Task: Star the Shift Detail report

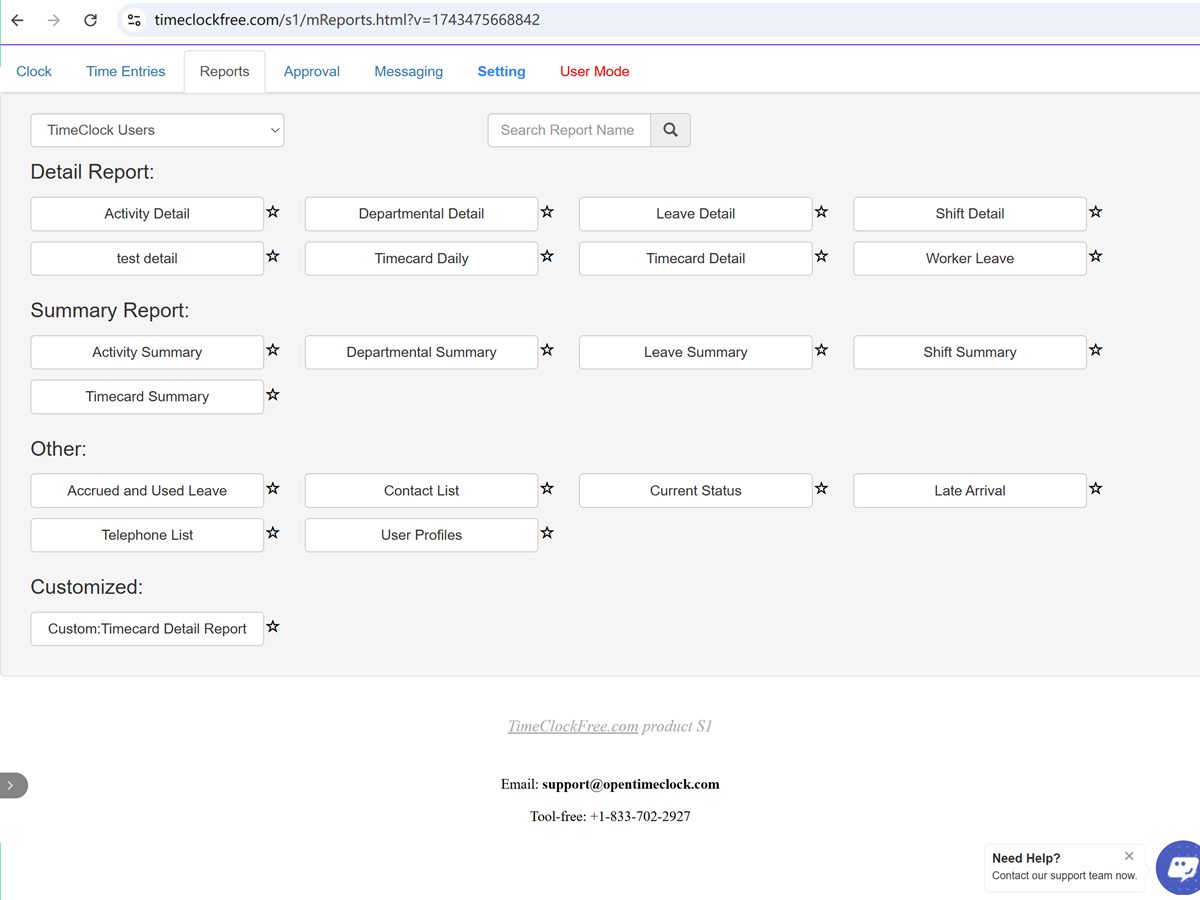Action: coord(1096,212)
